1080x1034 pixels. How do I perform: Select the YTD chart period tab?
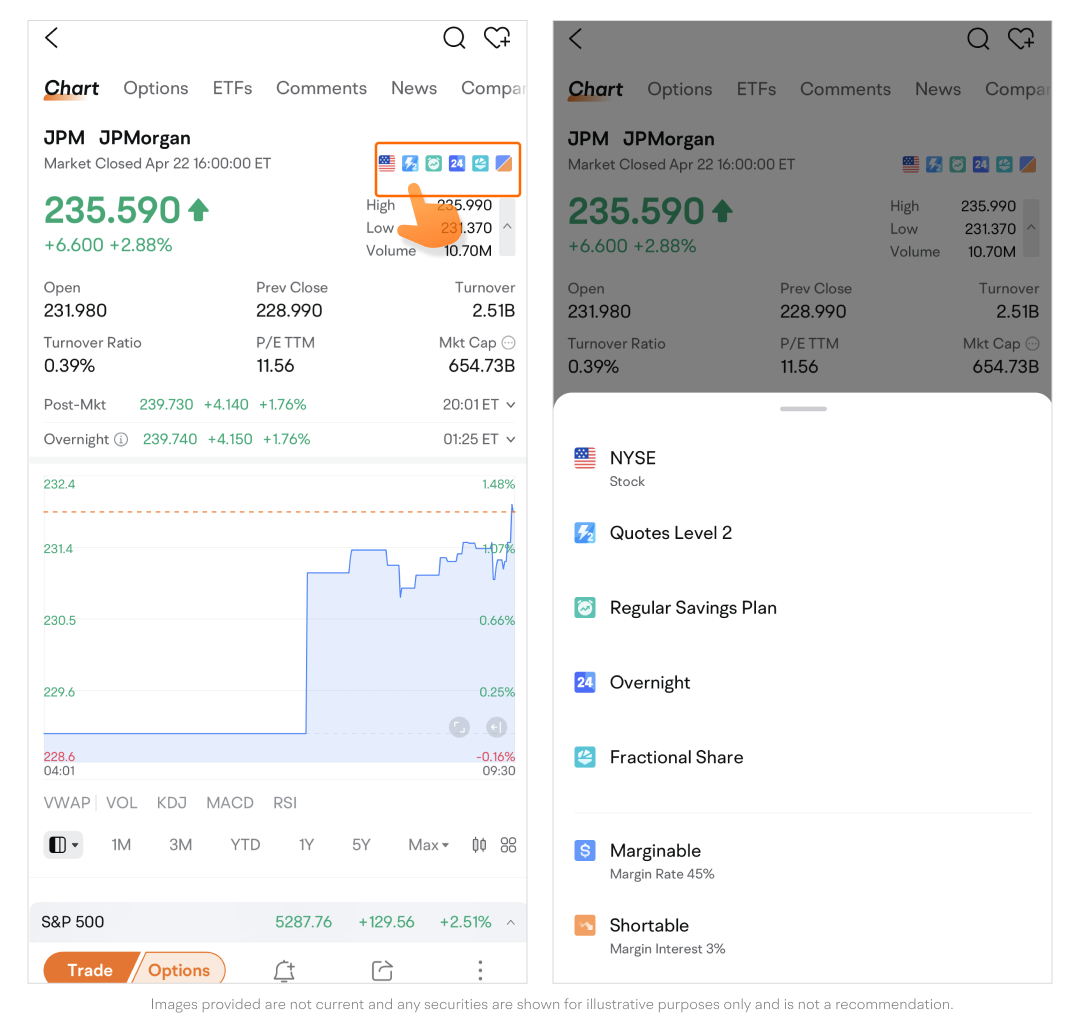point(245,845)
